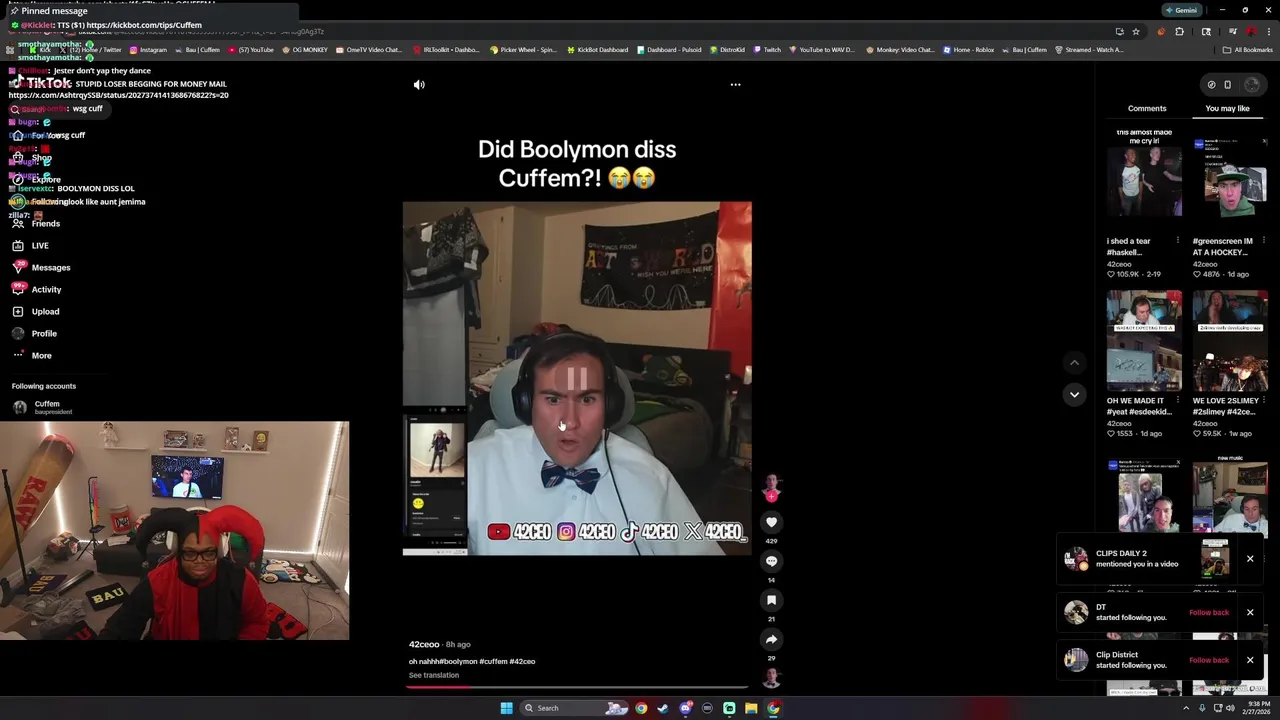The height and width of the screenshot is (720, 1280).
Task: Follow back Clip District
Action: click(1209, 660)
